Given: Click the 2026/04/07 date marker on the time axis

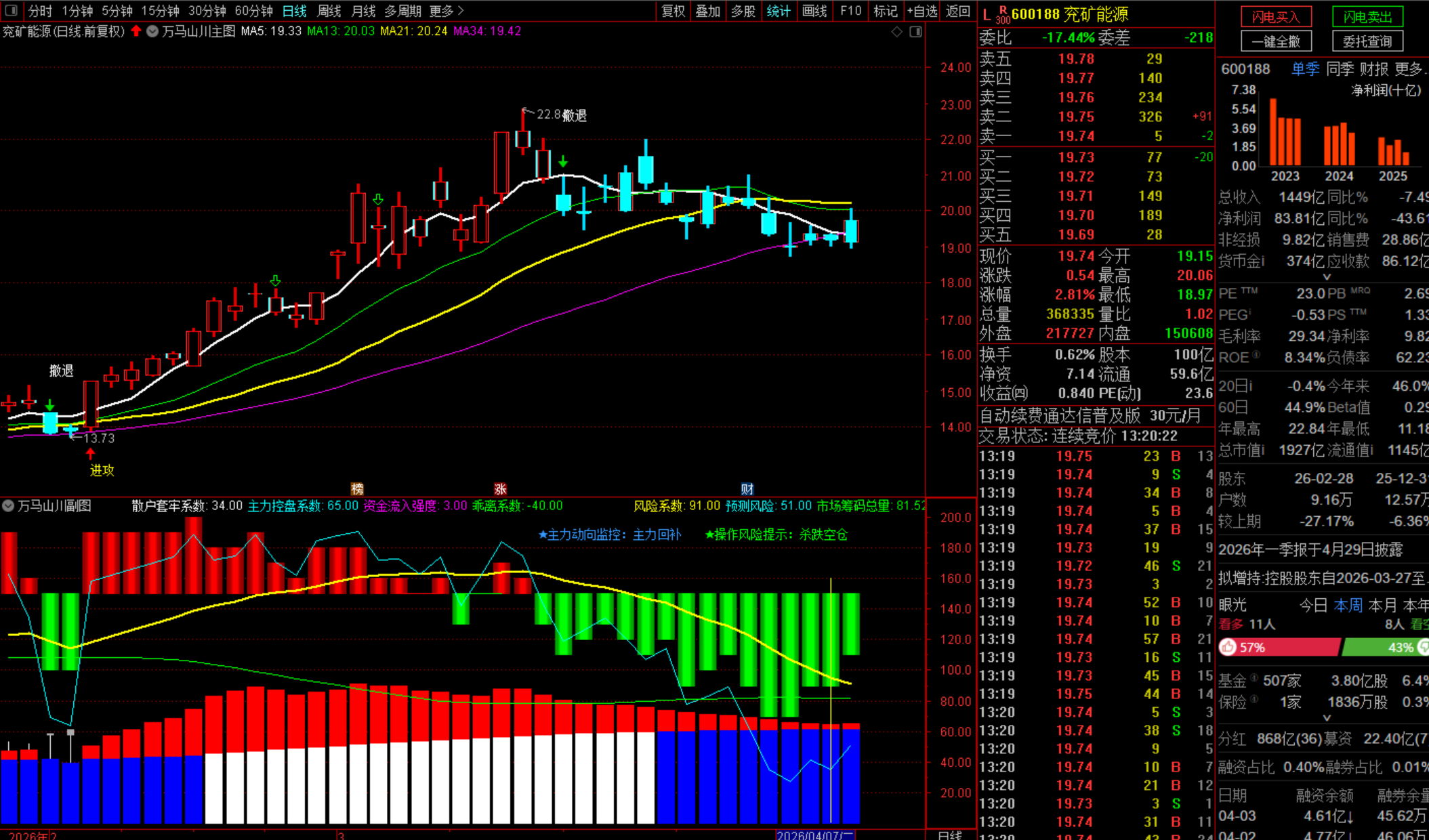Looking at the screenshot, I should coord(815,835).
